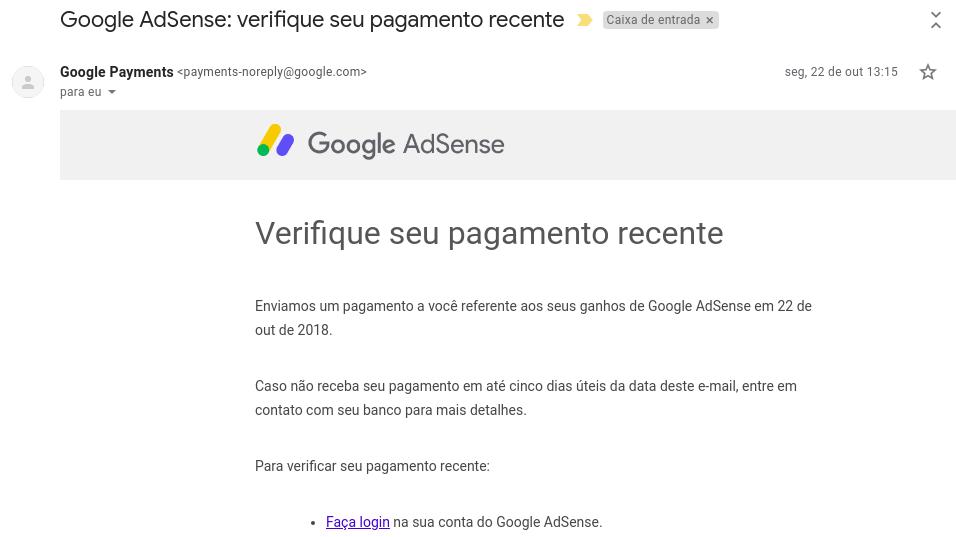Click the para eu recipient text
The image size is (956, 537).
[80, 92]
